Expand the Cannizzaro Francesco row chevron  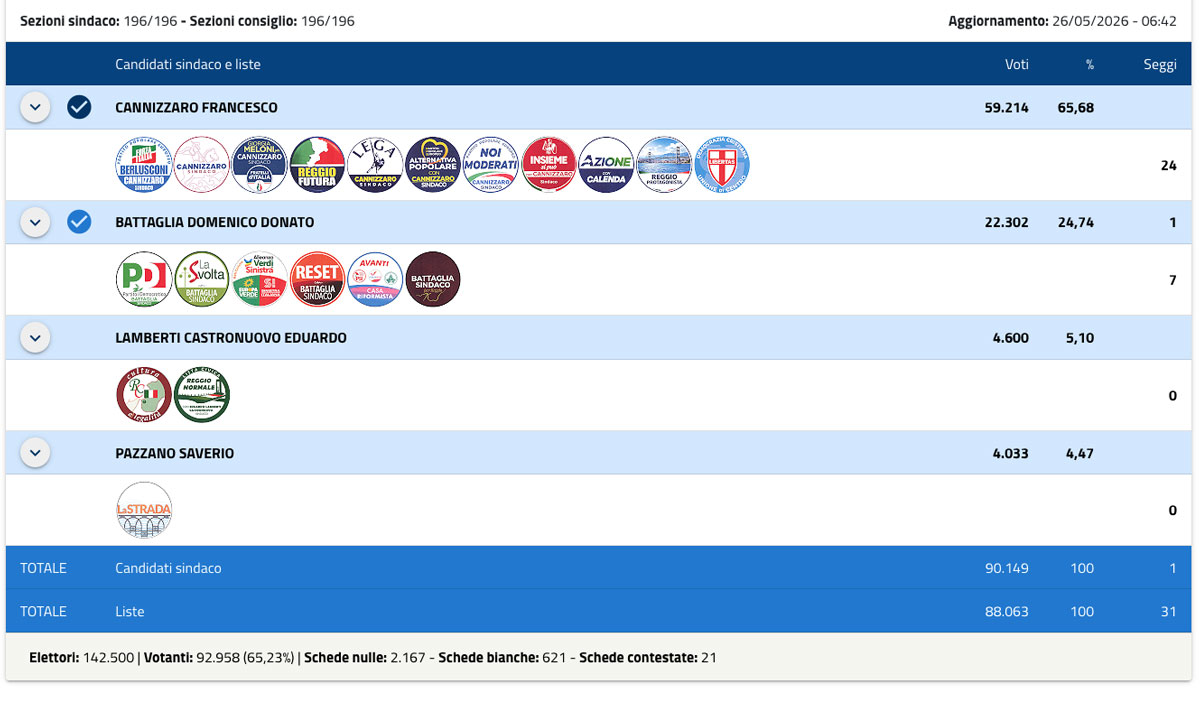35,107
